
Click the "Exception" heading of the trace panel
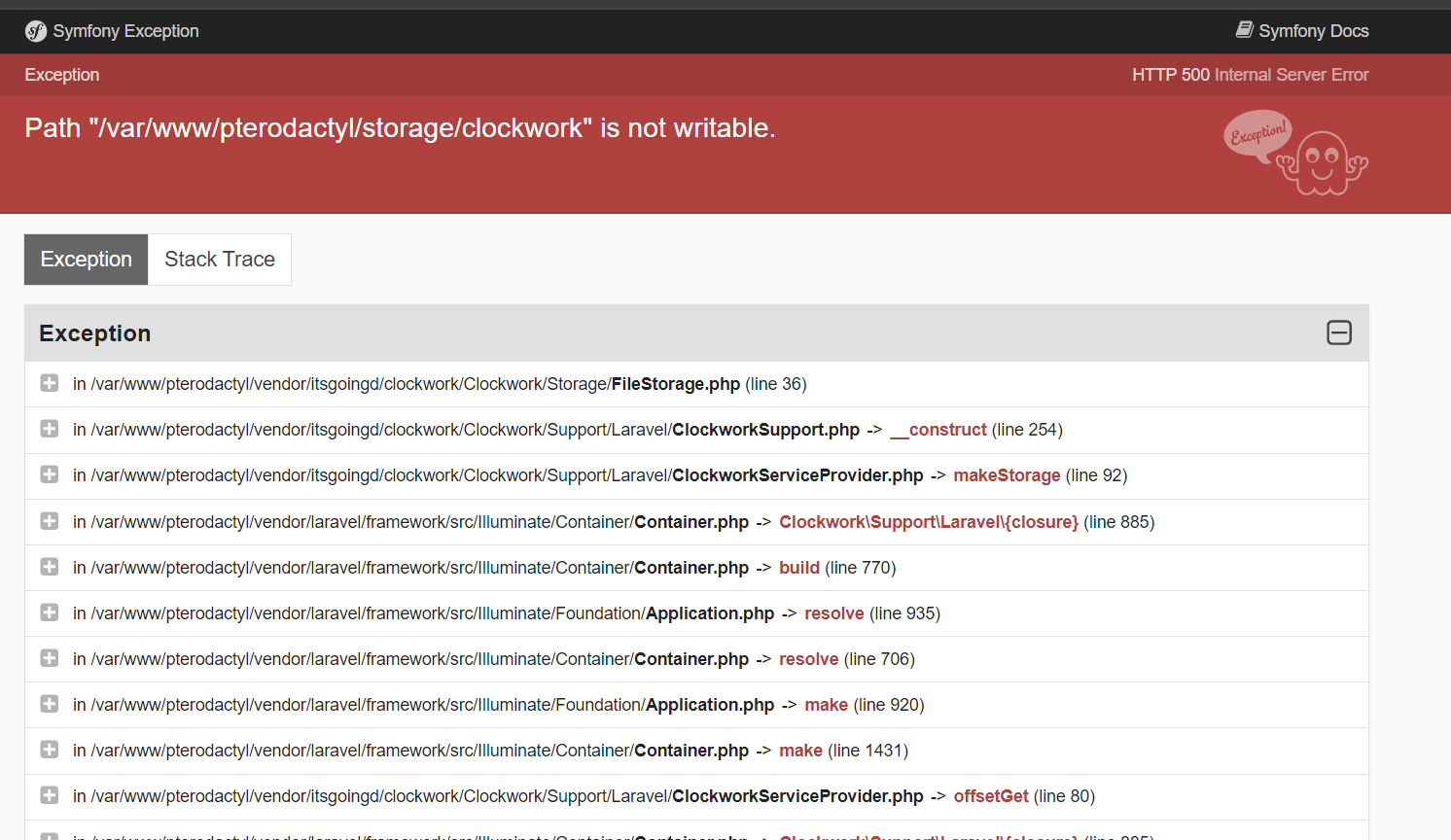pyautogui.click(x=95, y=333)
